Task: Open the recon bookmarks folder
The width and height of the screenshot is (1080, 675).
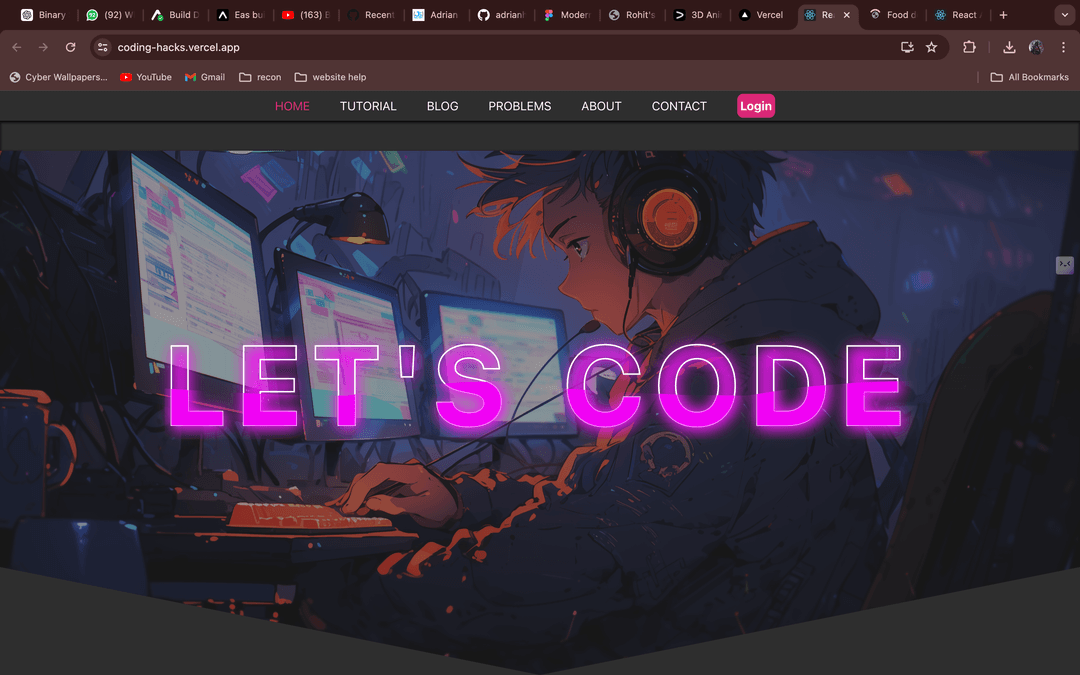Action: click(x=259, y=77)
